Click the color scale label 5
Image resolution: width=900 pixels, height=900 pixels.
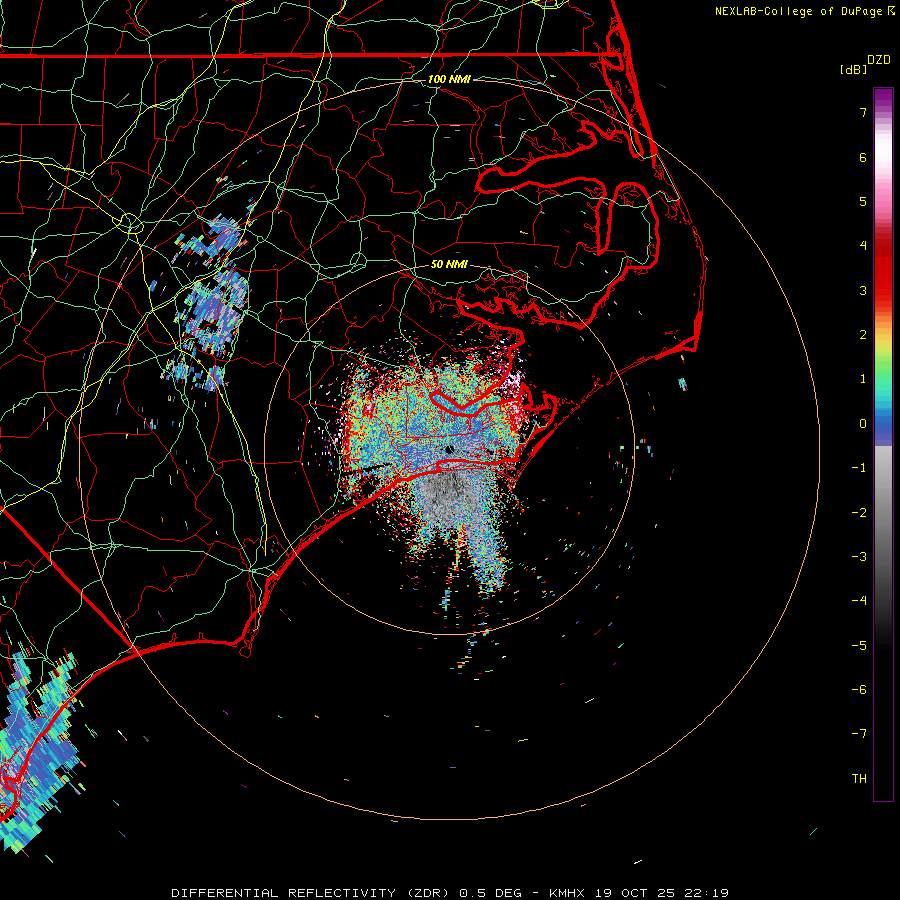[x=863, y=201]
